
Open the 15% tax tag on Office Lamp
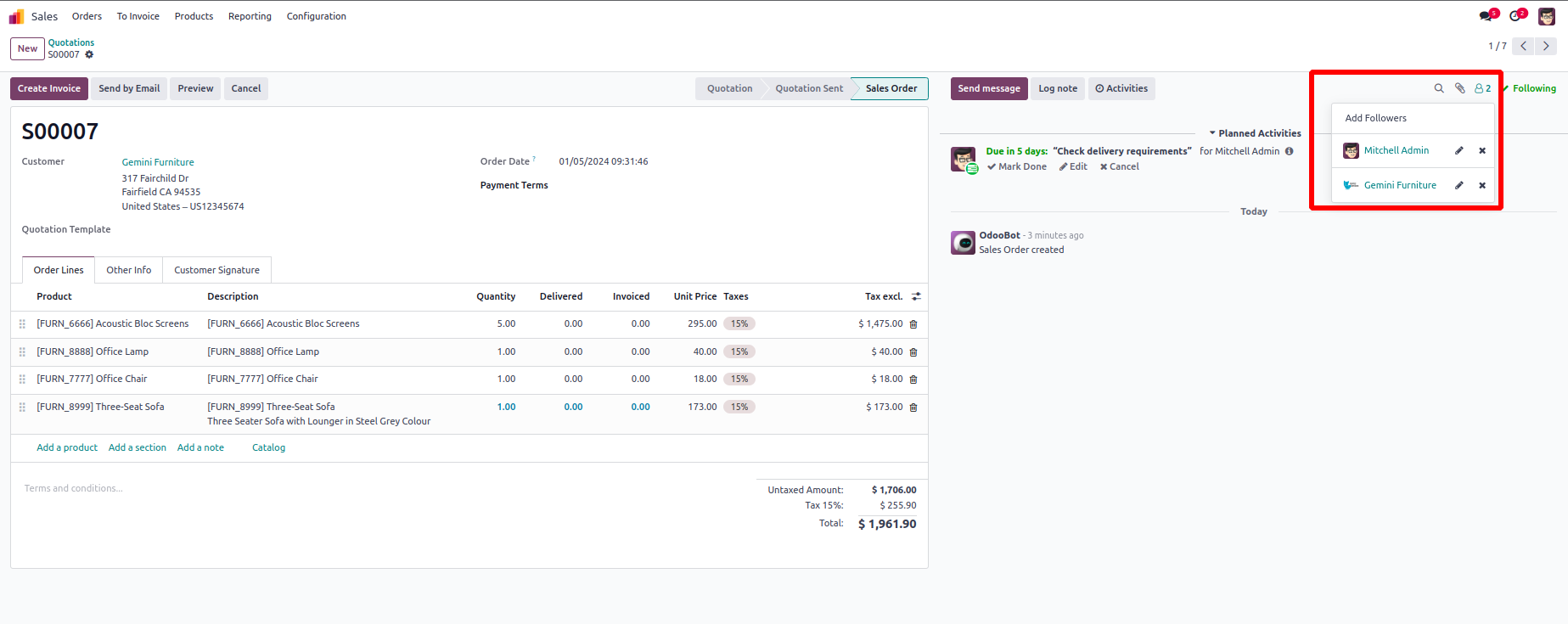tap(739, 351)
